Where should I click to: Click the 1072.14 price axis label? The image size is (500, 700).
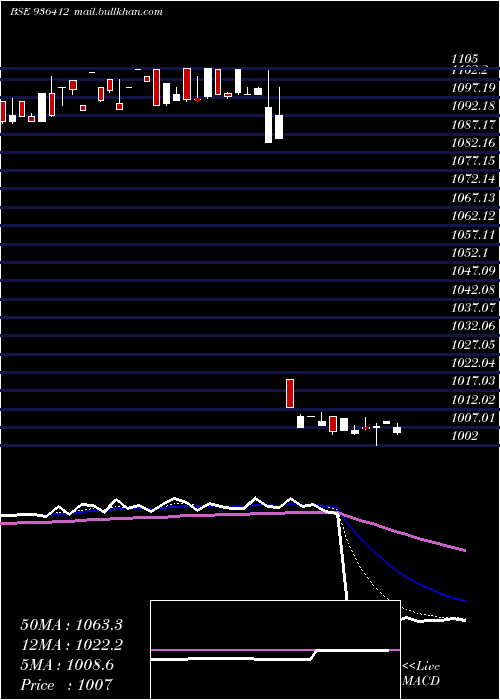pyautogui.click(x=474, y=179)
